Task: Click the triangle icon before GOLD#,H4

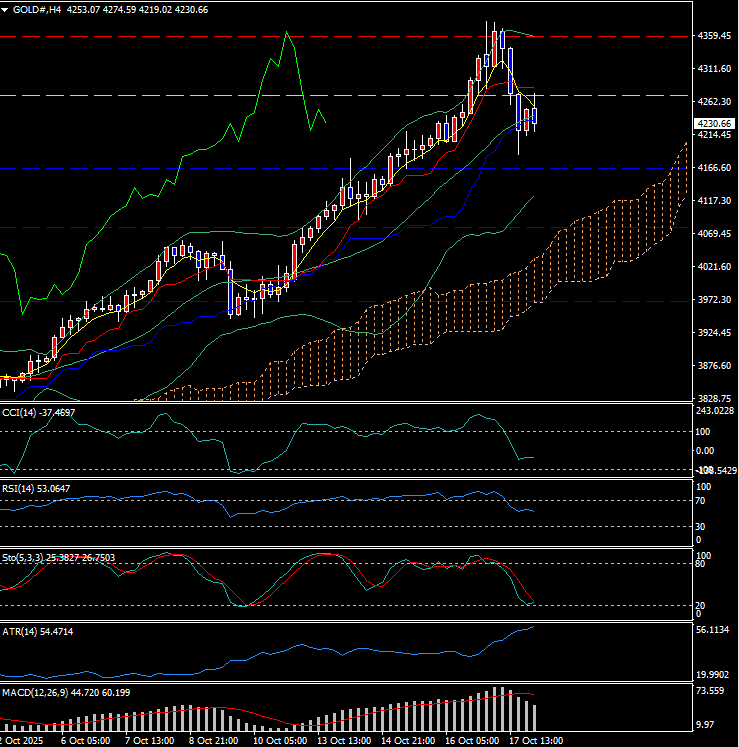Action: (6, 9)
